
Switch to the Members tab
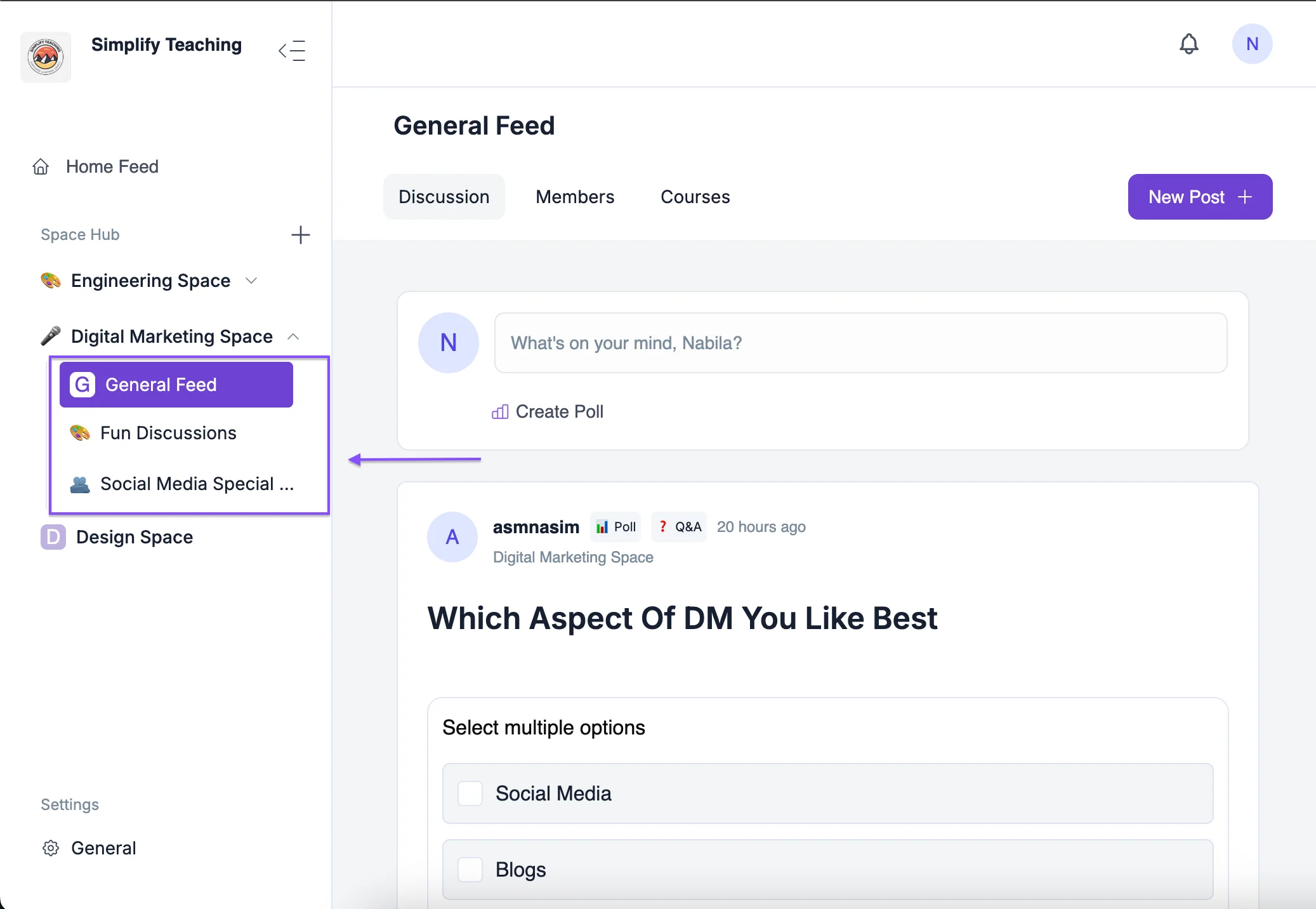574,197
